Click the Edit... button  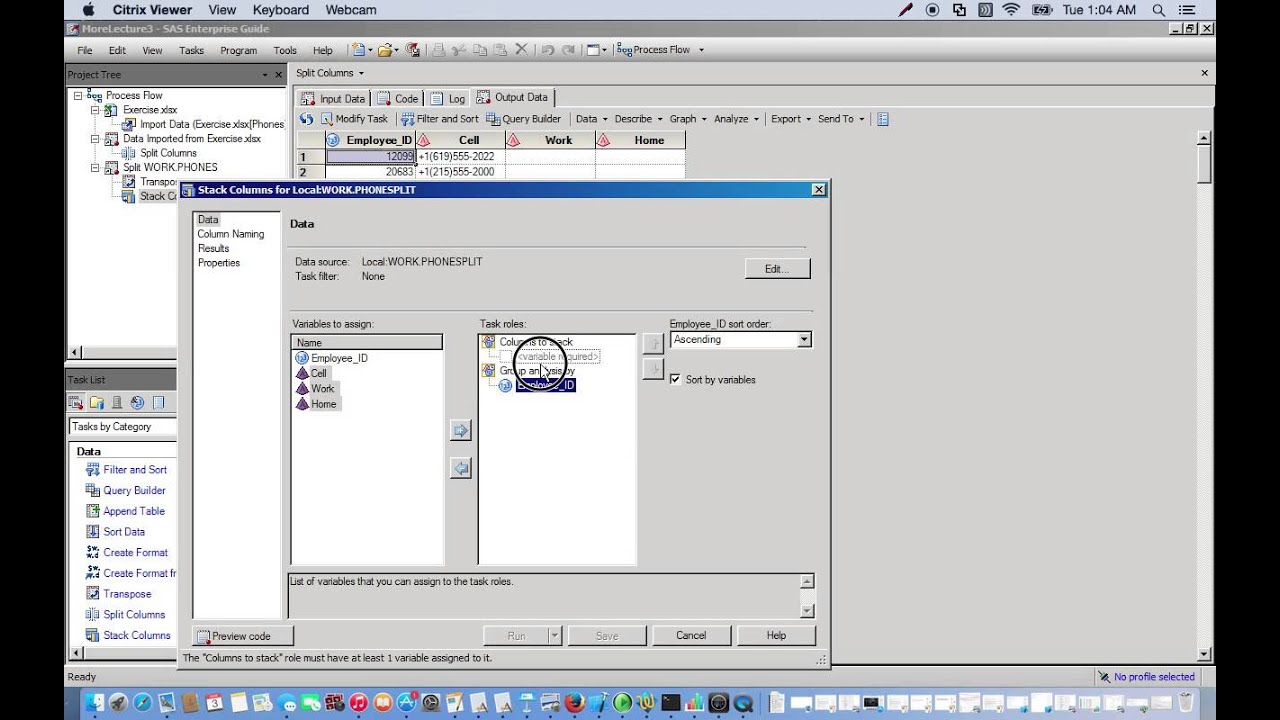pos(777,269)
